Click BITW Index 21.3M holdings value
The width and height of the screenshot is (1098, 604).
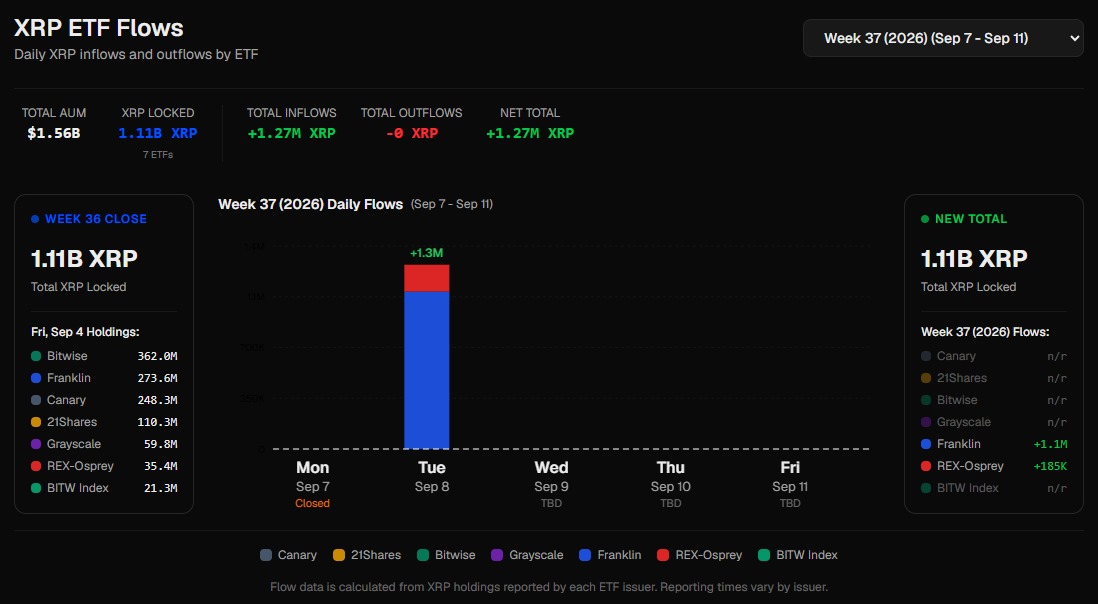pos(160,489)
